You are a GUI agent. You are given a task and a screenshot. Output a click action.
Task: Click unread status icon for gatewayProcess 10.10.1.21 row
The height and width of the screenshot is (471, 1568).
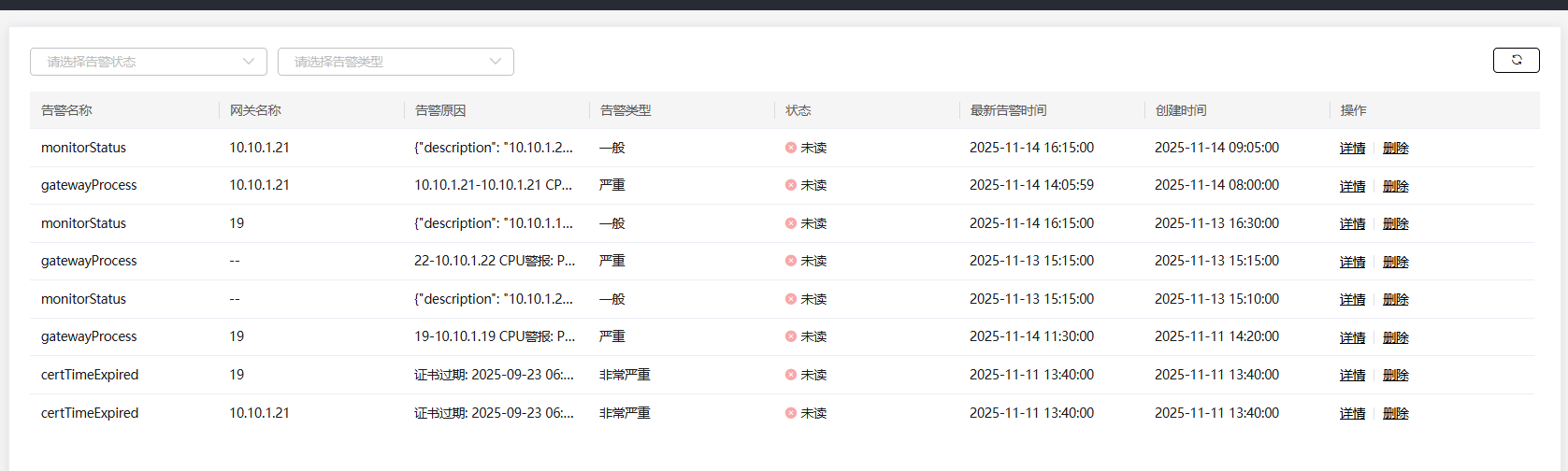click(x=791, y=185)
